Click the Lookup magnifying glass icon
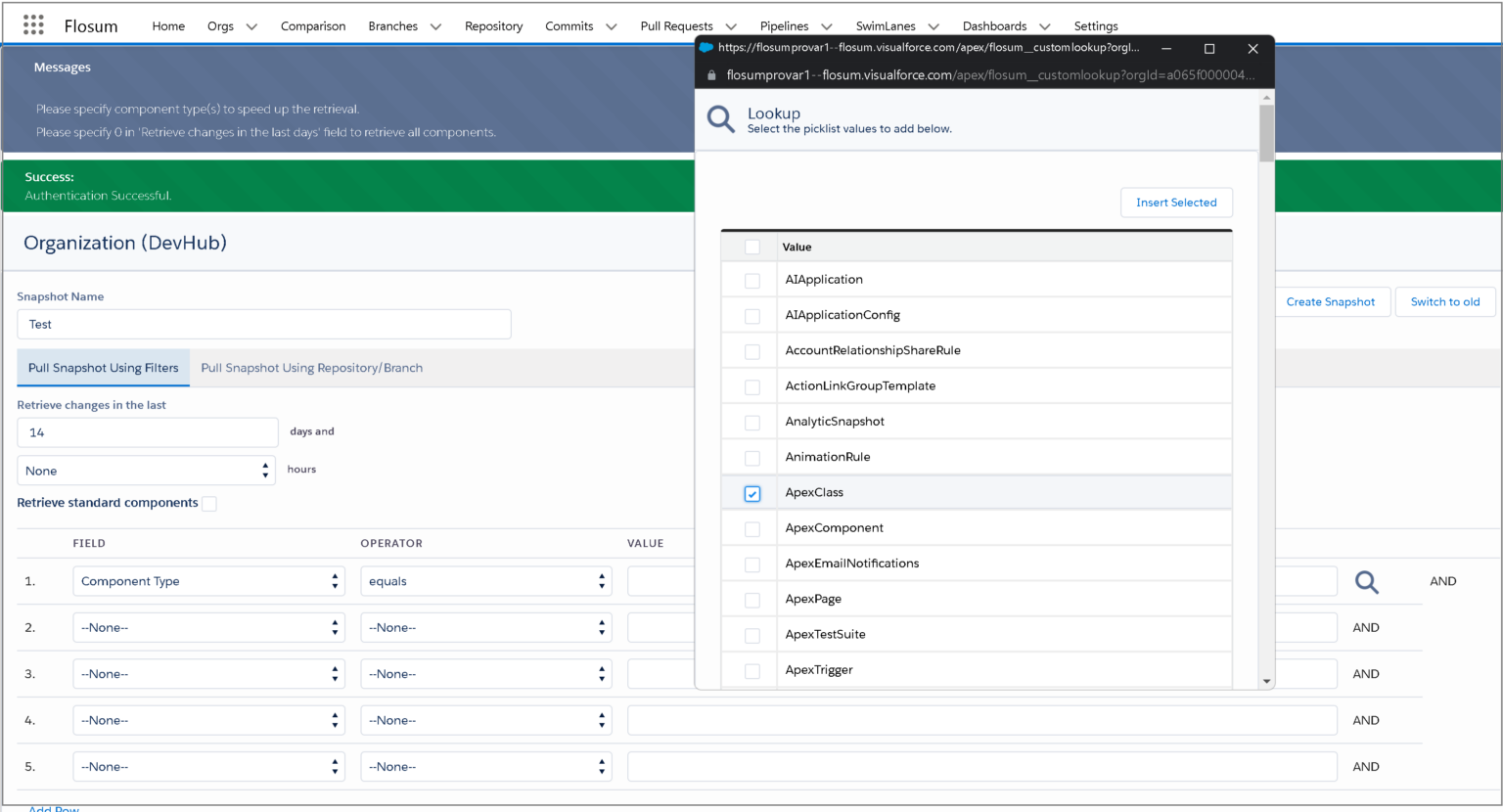 [720, 118]
